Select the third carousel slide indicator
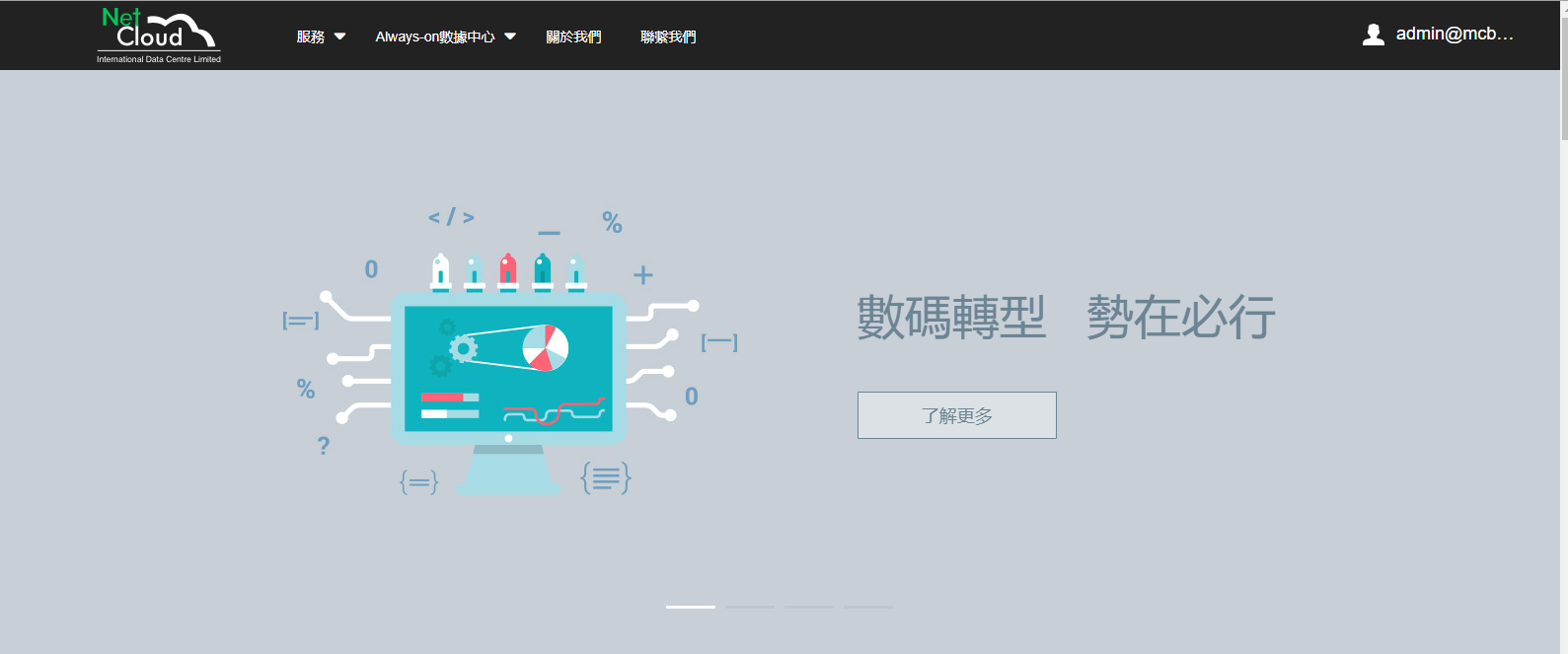 809,607
